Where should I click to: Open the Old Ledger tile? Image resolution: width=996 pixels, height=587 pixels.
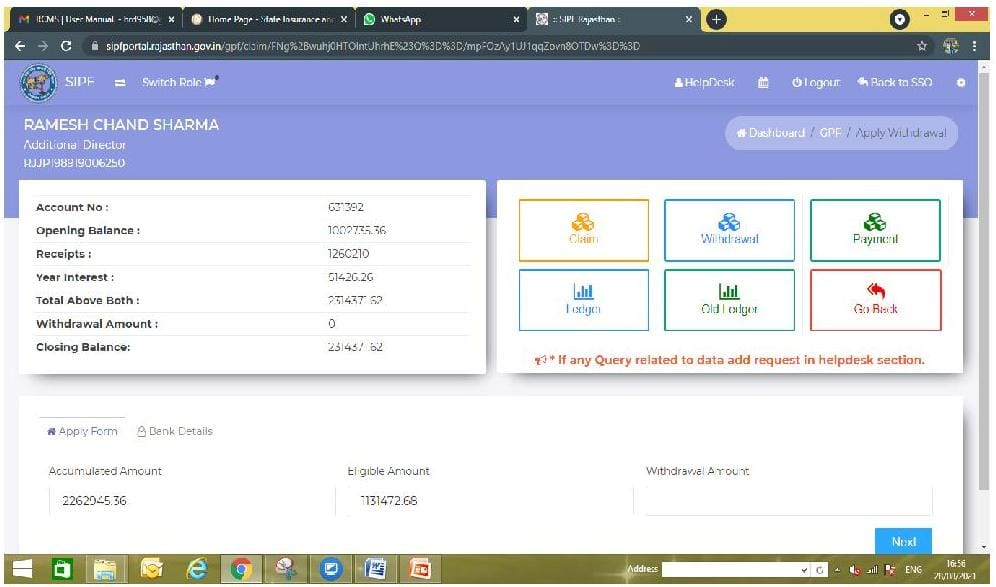coord(729,300)
